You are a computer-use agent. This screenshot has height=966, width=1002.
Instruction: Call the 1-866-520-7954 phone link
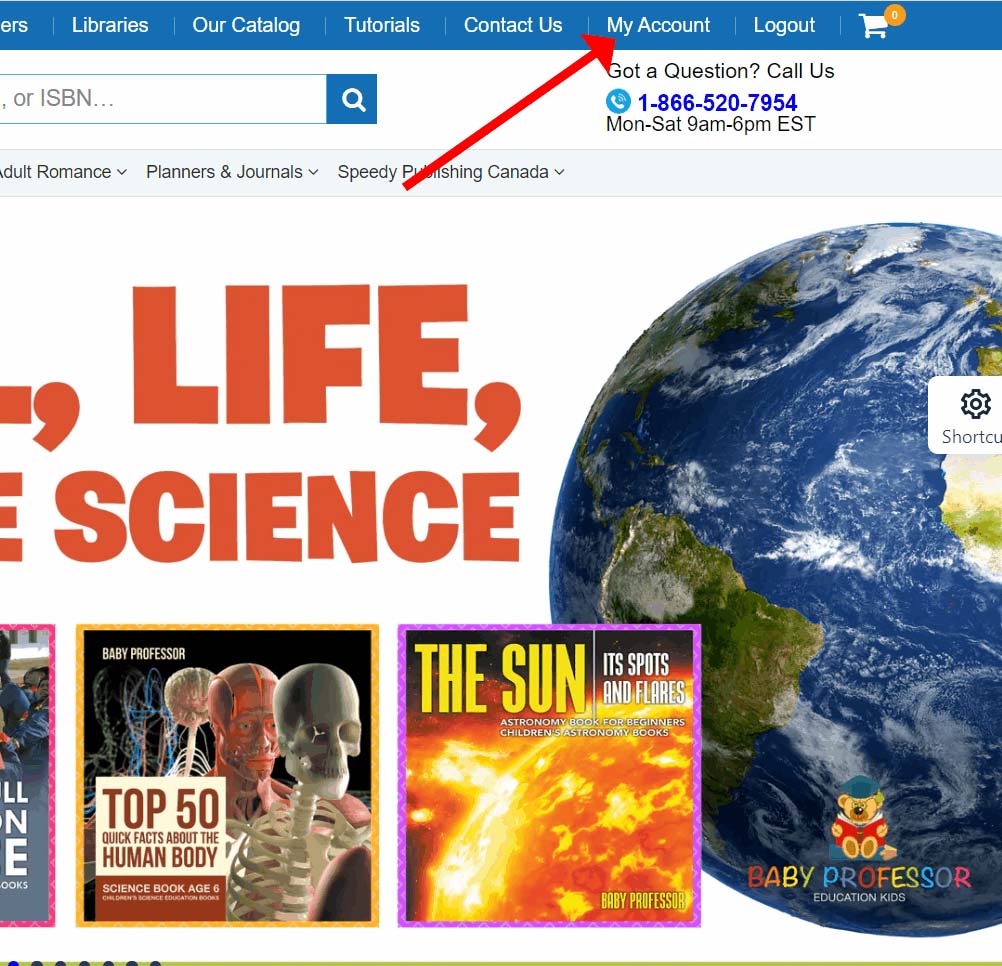coord(718,102)
